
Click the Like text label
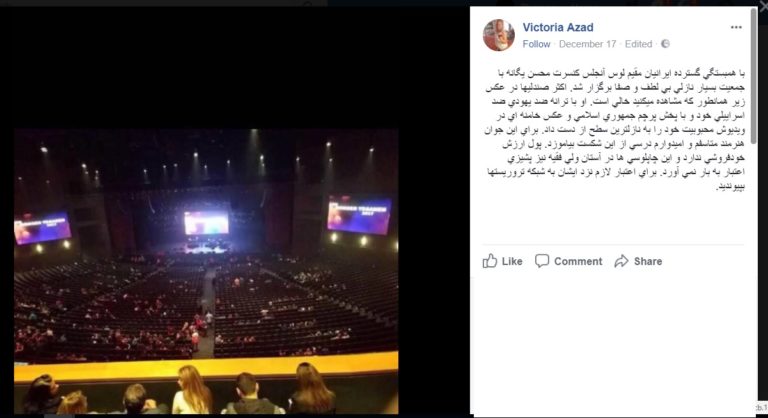[x=512, y=262]
